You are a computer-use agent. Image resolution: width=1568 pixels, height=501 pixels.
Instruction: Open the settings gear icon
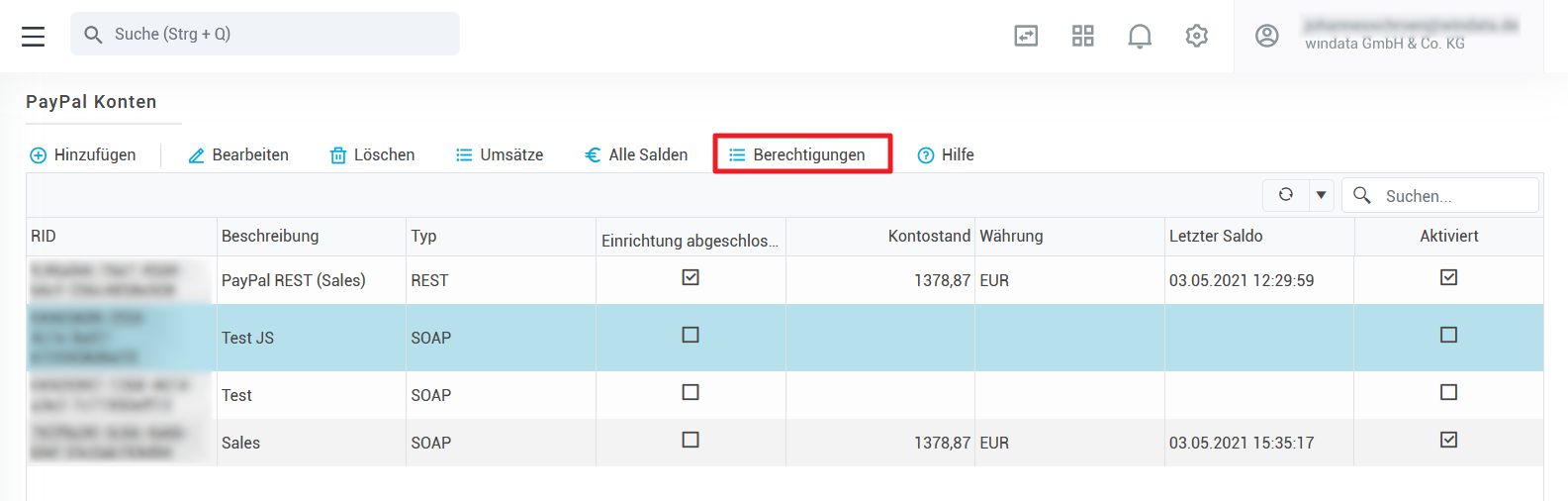(1197, 37)
